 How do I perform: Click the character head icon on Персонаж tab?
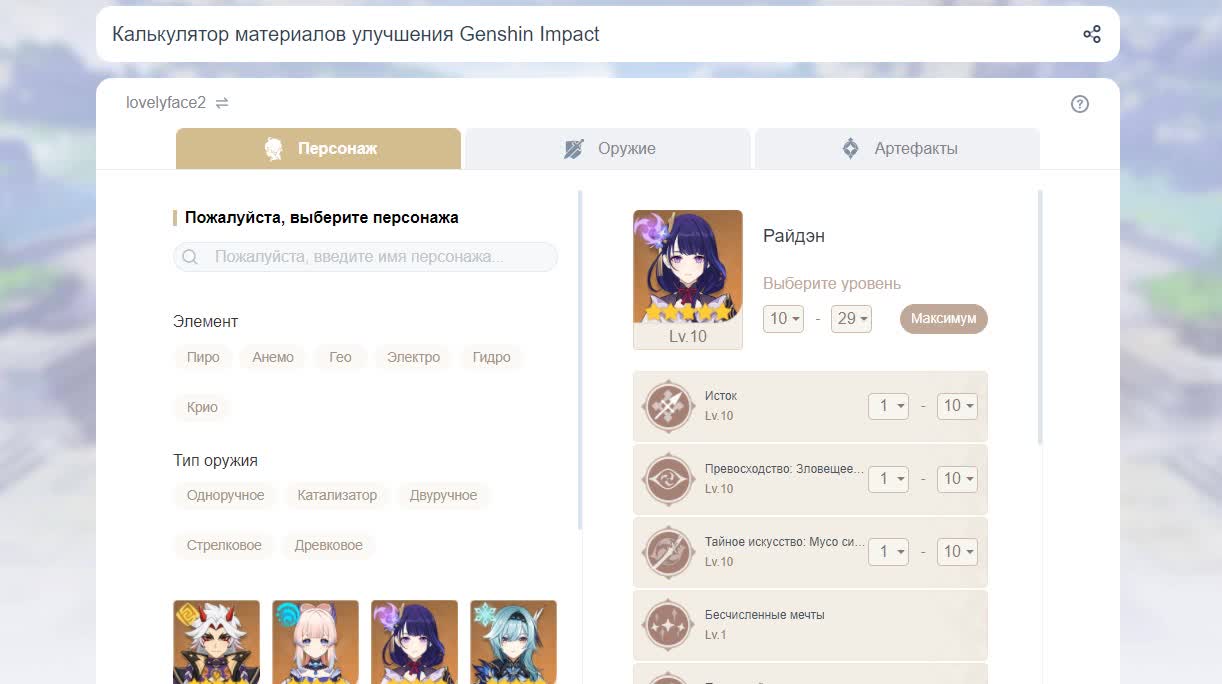[273, 149]
